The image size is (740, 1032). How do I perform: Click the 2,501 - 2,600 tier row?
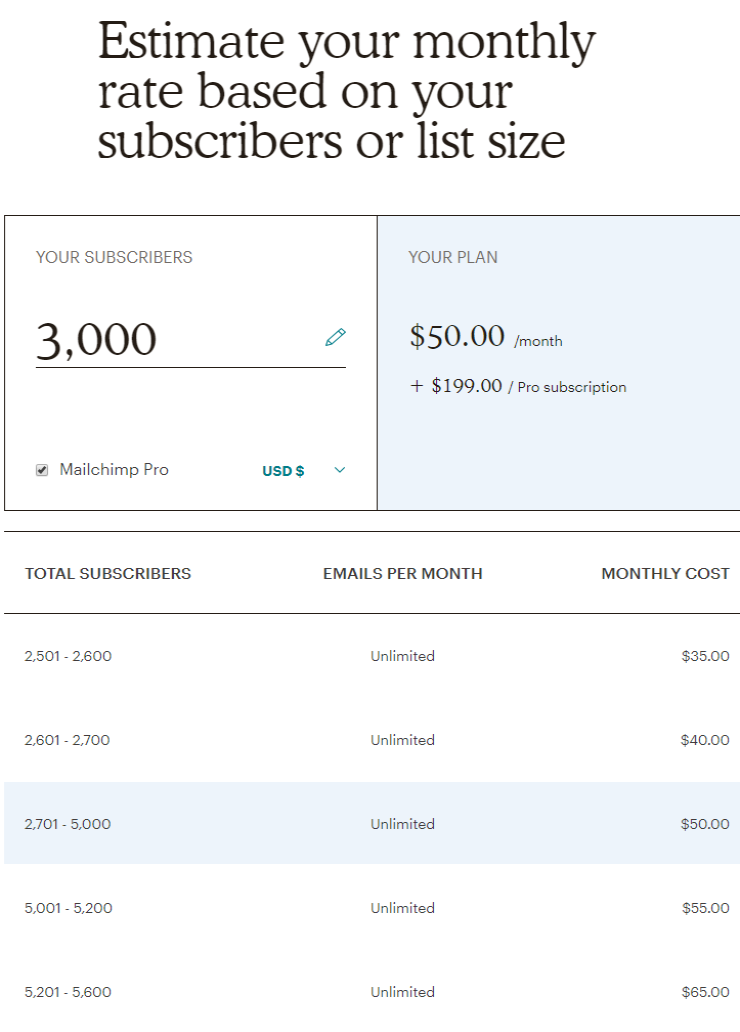[370, 656]
